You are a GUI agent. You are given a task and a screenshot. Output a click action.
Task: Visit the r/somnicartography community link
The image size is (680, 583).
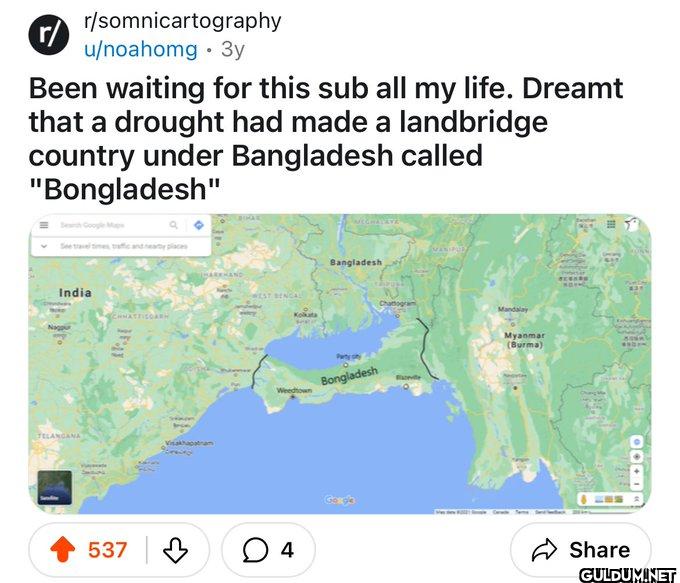coord(183,21)
